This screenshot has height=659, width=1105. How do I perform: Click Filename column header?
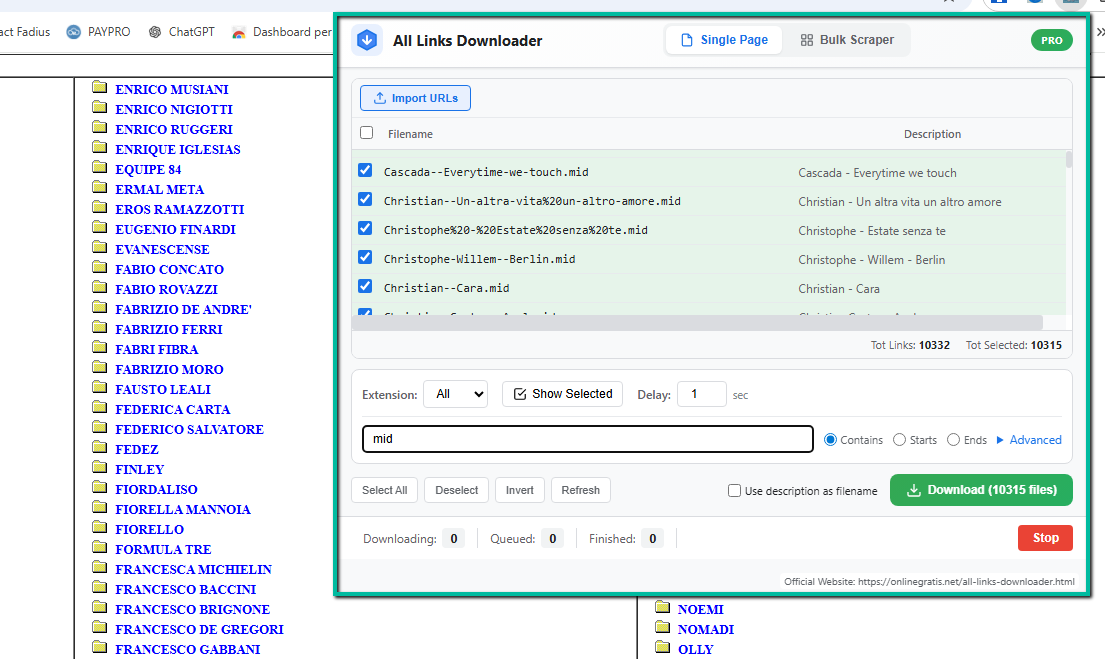(x=410, y=134)
